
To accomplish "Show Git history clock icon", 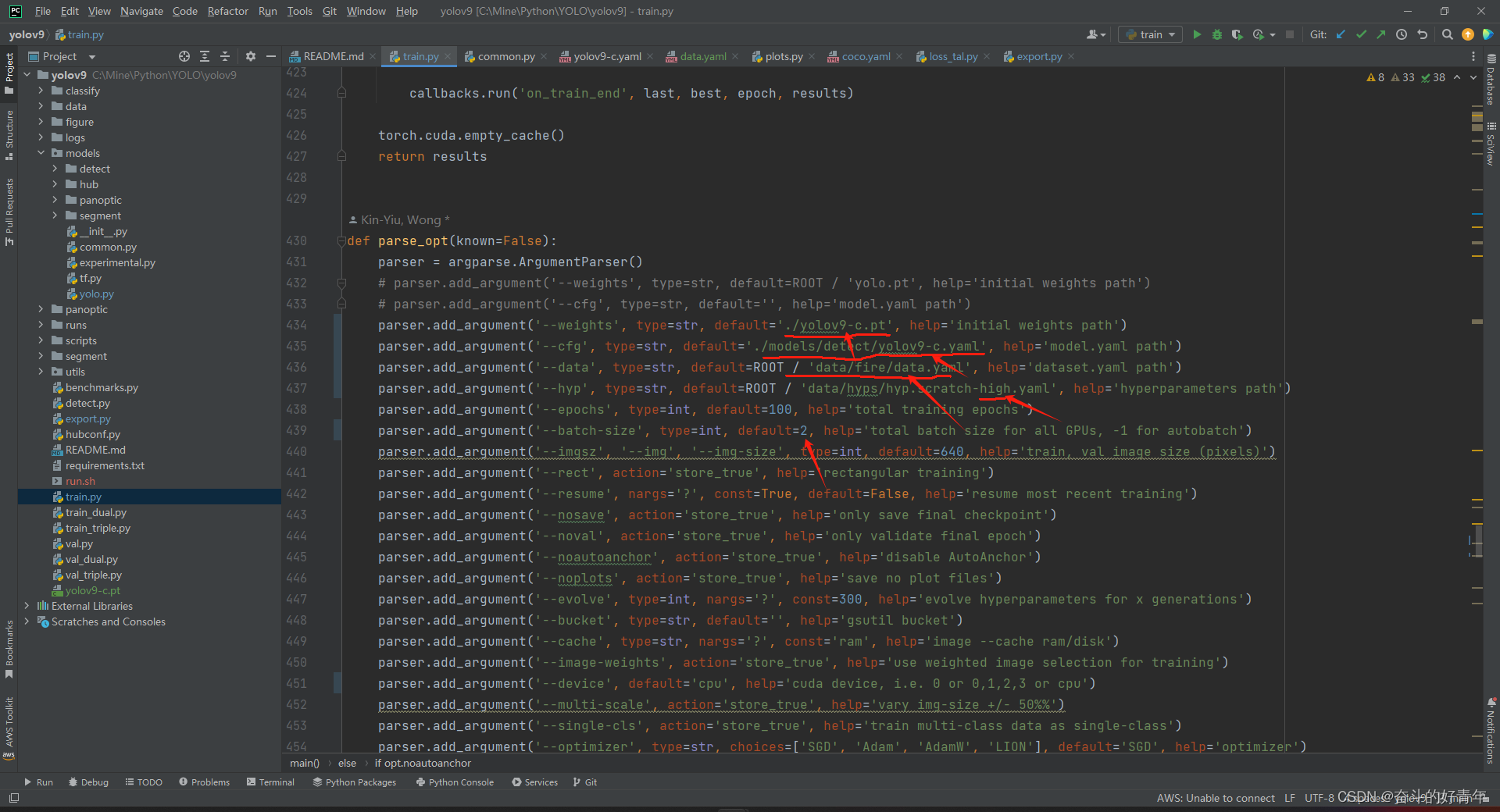I will click(1402, 34).
